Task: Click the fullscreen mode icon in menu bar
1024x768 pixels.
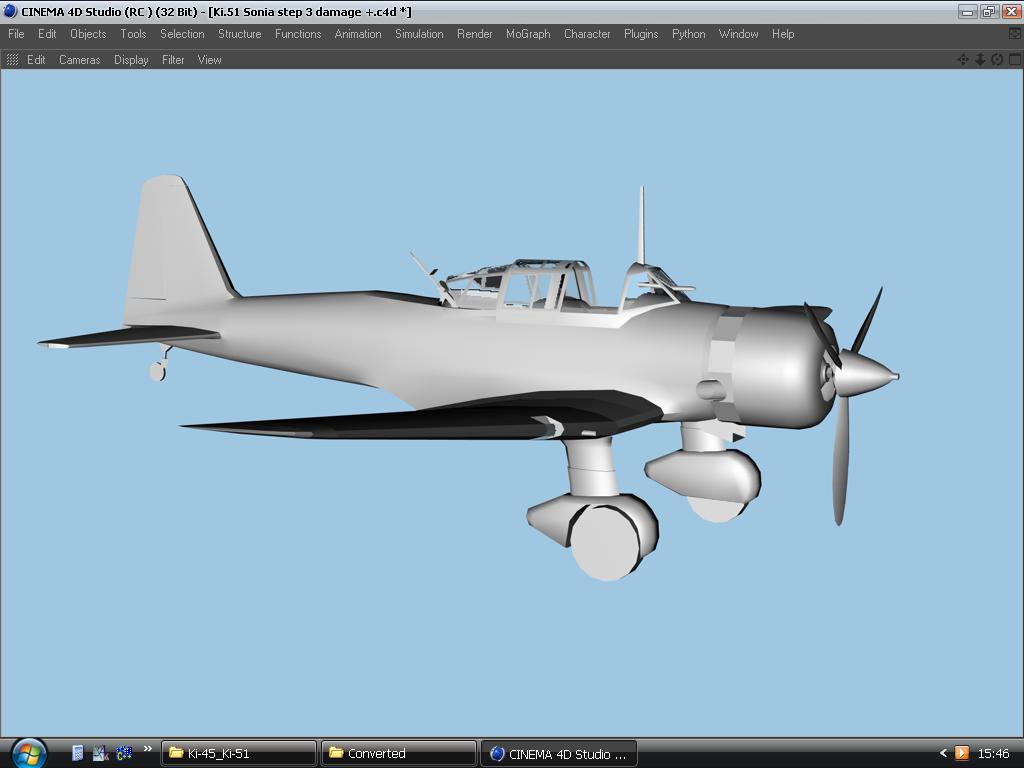Action: [1014, 34]
